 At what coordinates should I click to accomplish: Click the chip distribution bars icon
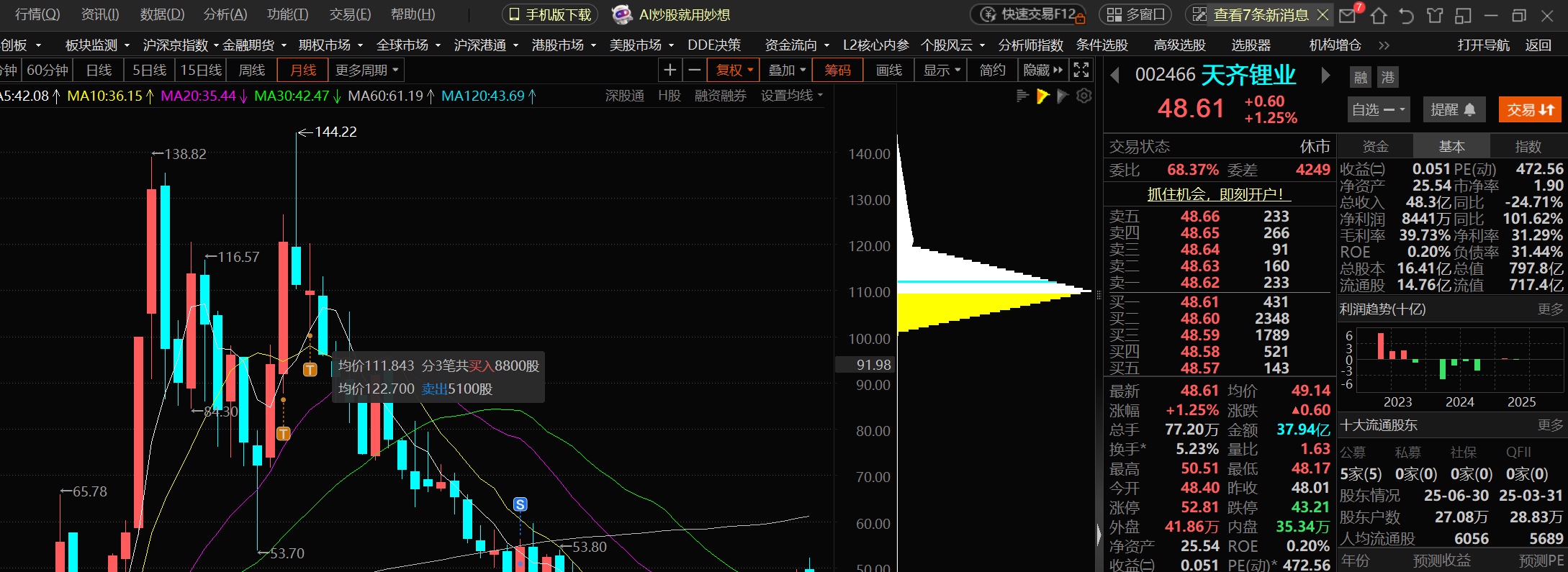(1022, 96)
